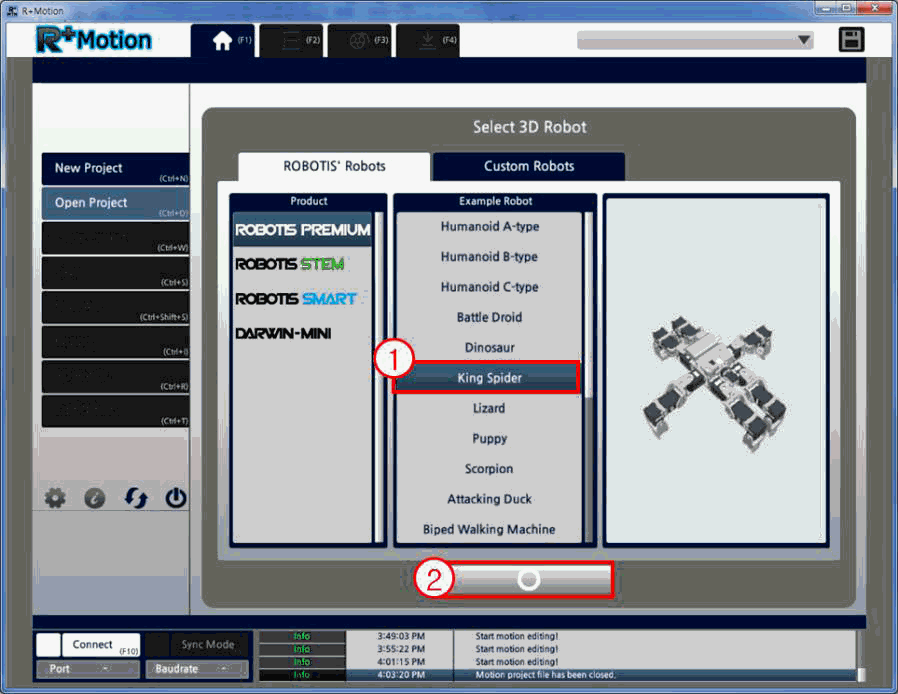Switch to the F3 globe tab

(x=360, y=41)
